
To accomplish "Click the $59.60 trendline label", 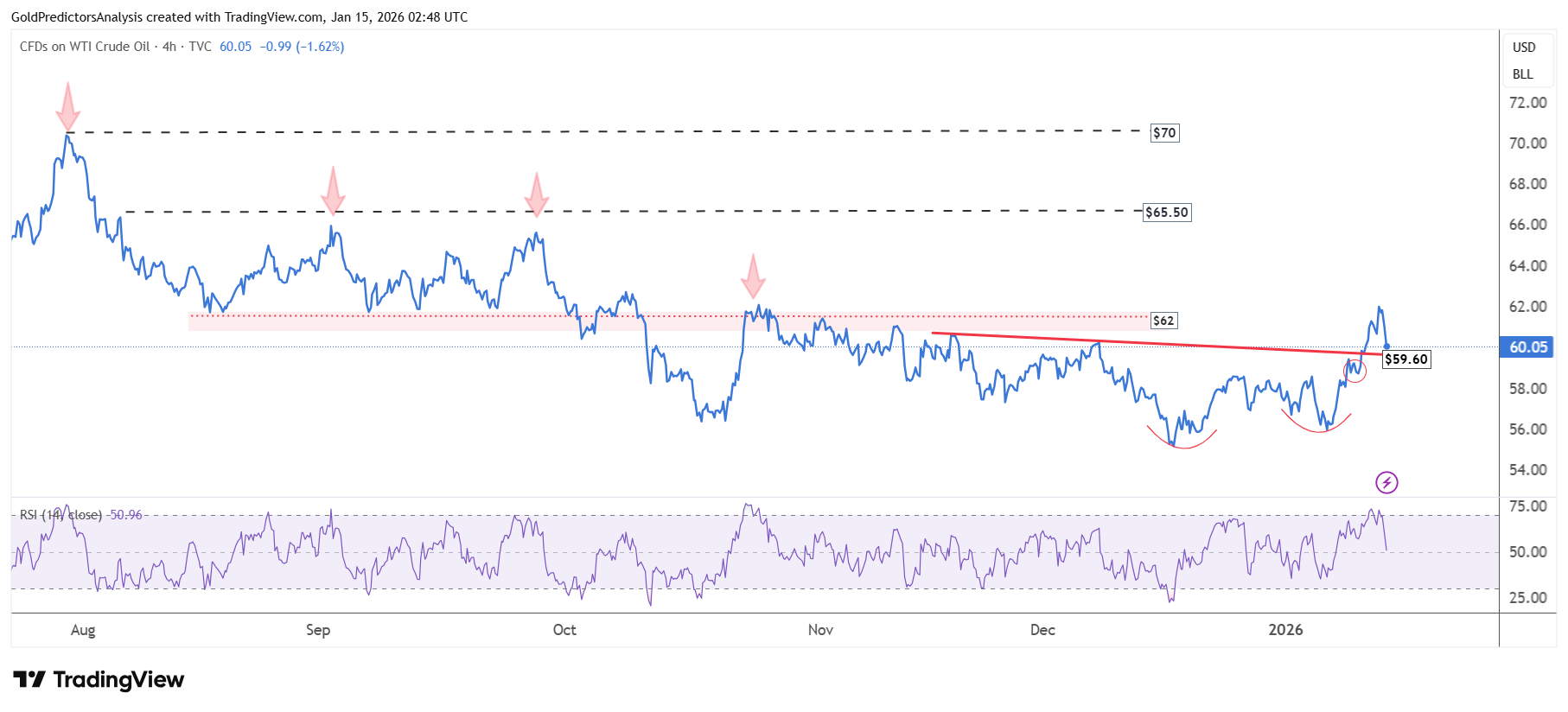I will [1406, 359].
